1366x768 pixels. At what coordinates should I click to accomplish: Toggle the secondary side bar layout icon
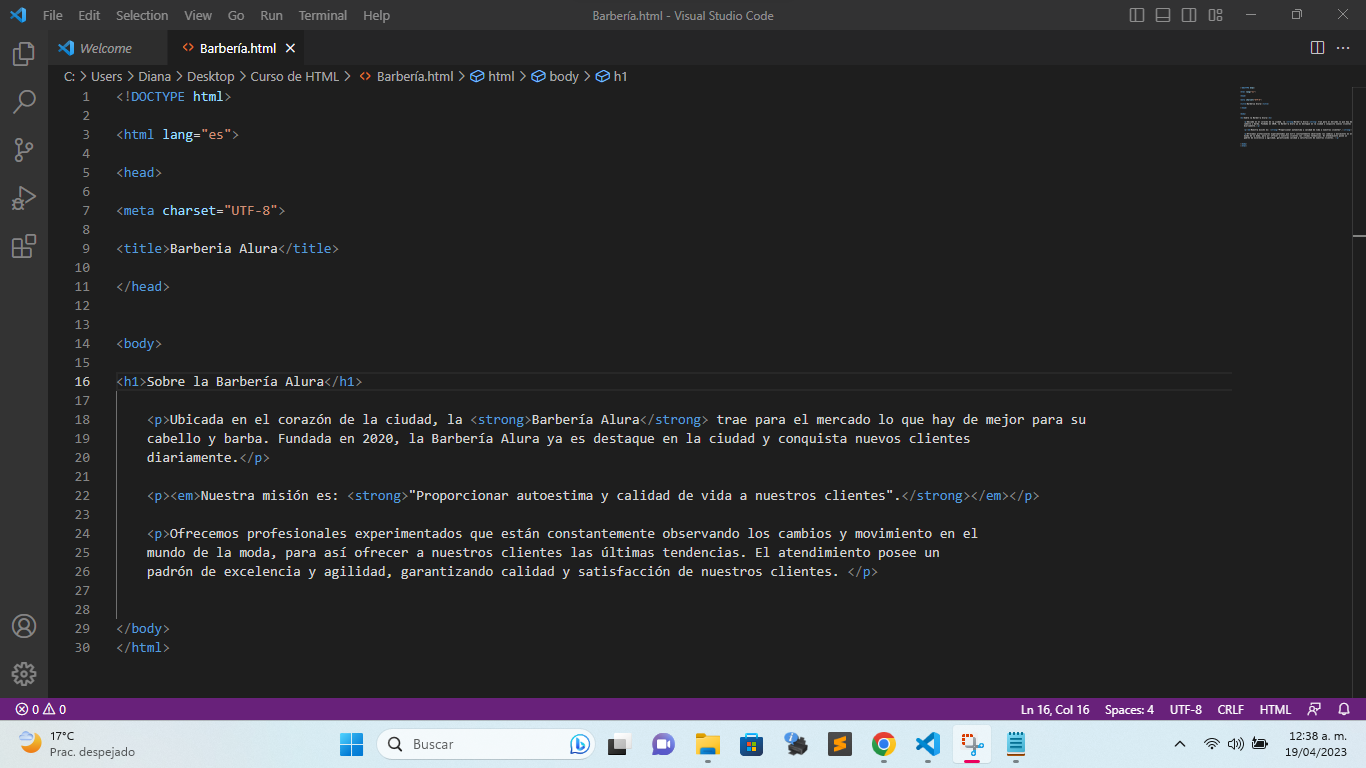(1189, 15)
